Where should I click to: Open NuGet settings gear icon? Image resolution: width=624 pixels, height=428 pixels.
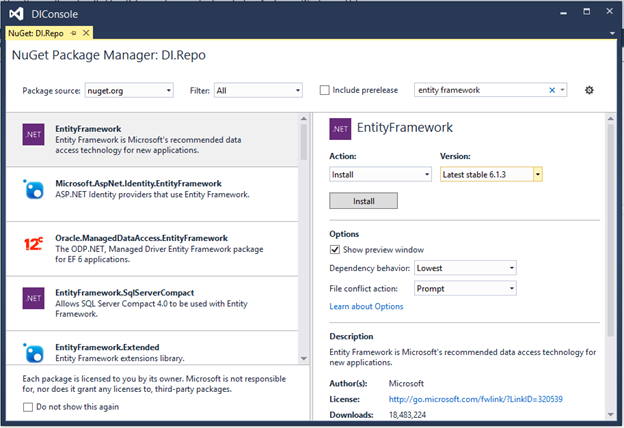pos(589,90)
